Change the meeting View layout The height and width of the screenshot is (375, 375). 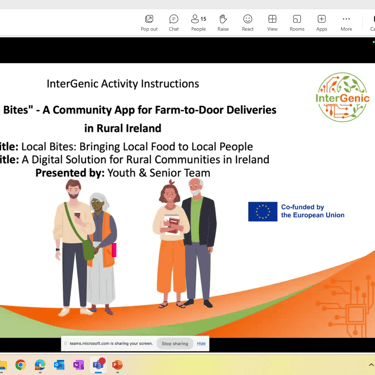coord(272,23)
